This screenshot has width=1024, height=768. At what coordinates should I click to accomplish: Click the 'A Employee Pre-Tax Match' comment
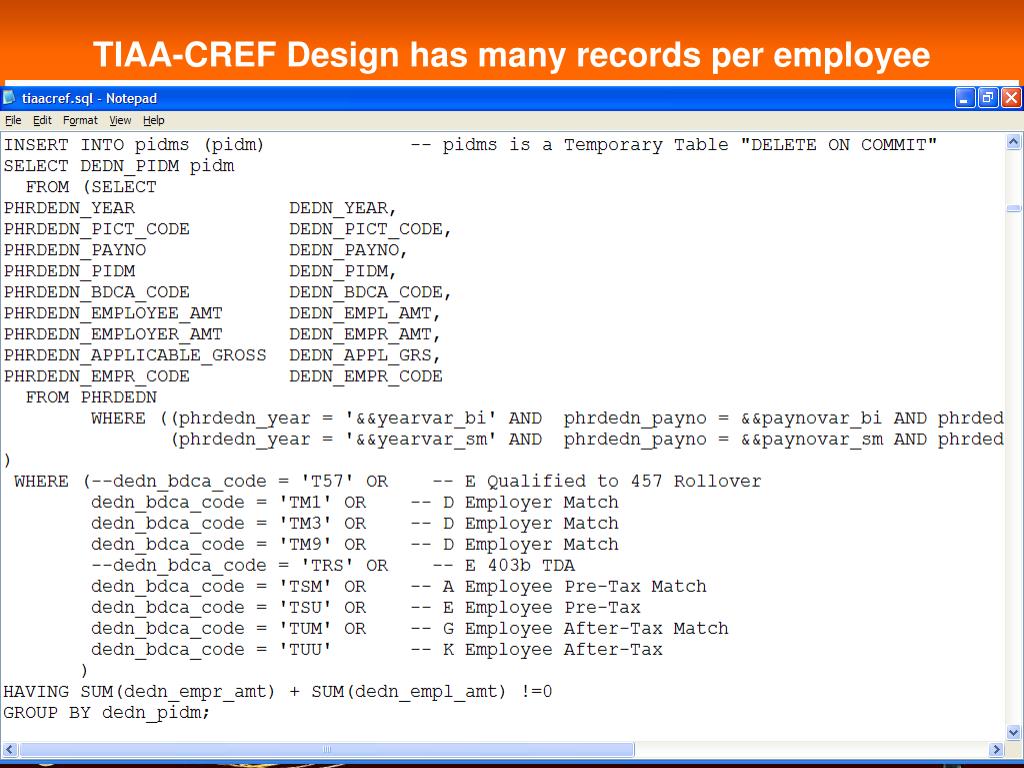click(x=575, y=586)
